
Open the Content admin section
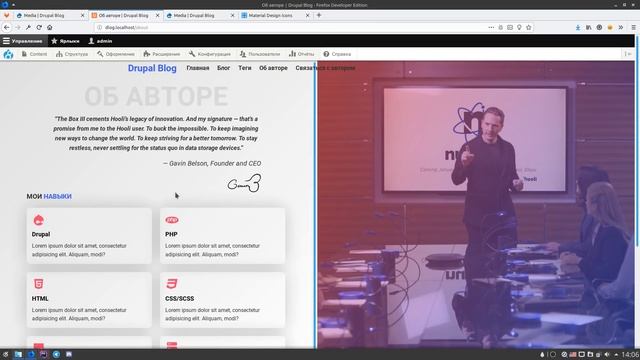pos(34,54)
